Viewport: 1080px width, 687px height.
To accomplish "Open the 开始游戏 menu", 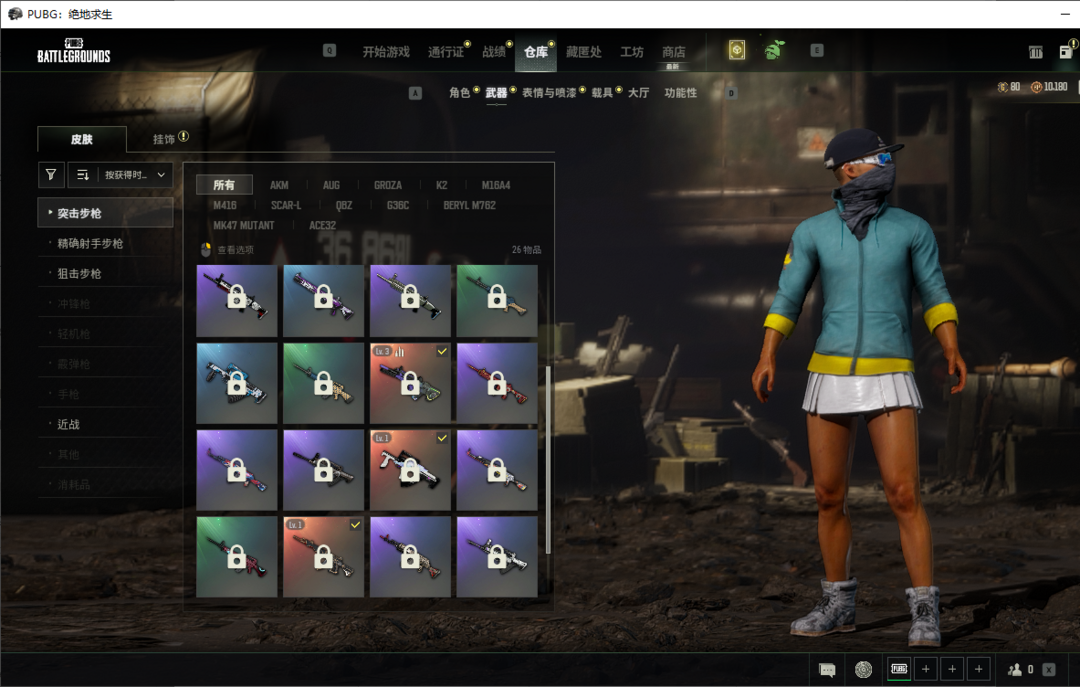I will click(386, 52).
